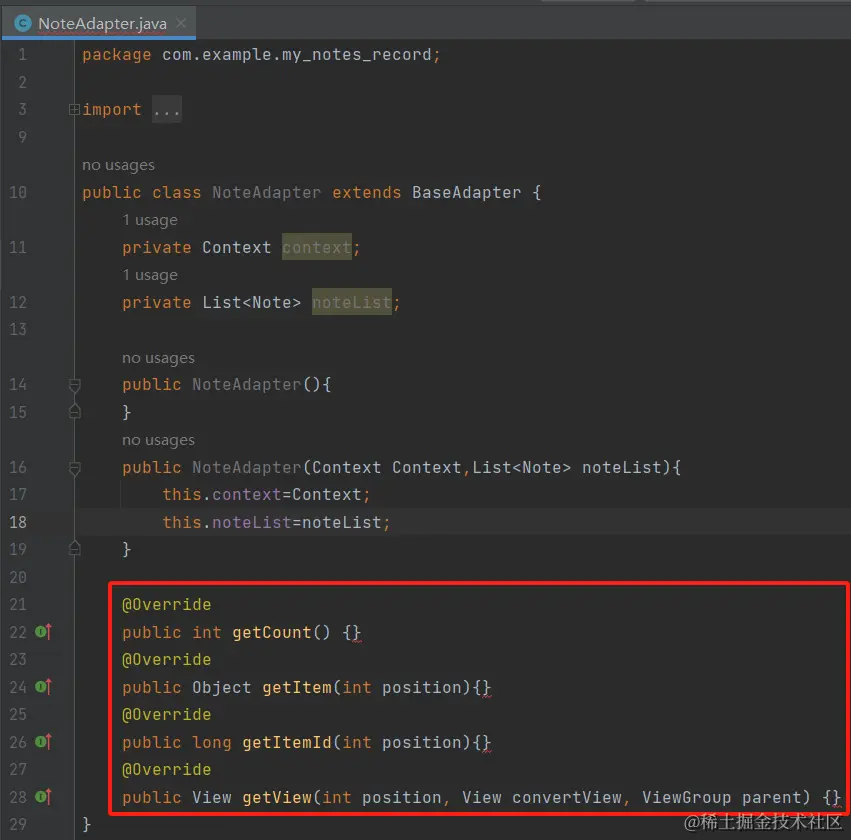
Task: Click the override gutter icon for getItem
Action: click(43, 687)
